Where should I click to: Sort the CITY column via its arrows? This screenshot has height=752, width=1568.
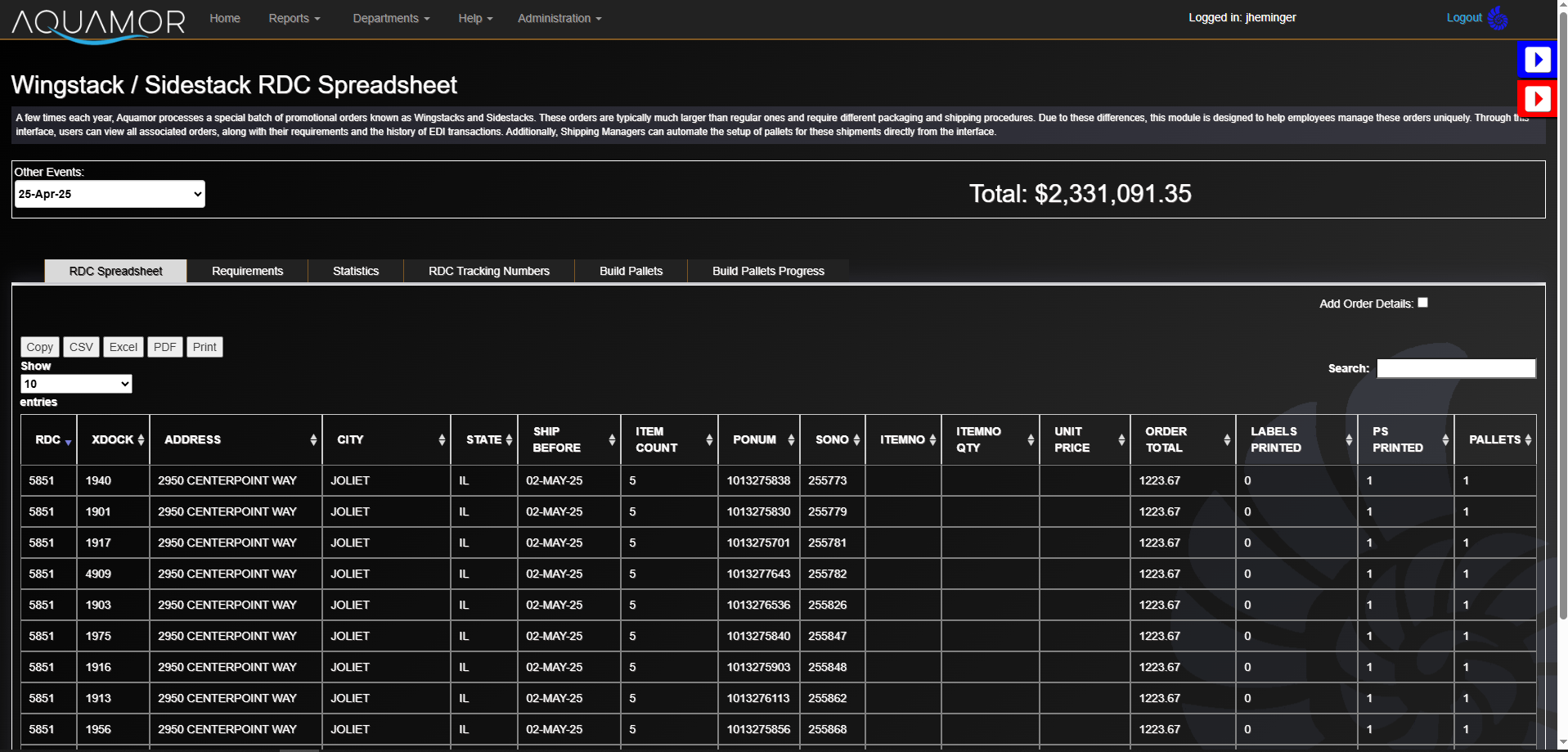coord(443,439)
